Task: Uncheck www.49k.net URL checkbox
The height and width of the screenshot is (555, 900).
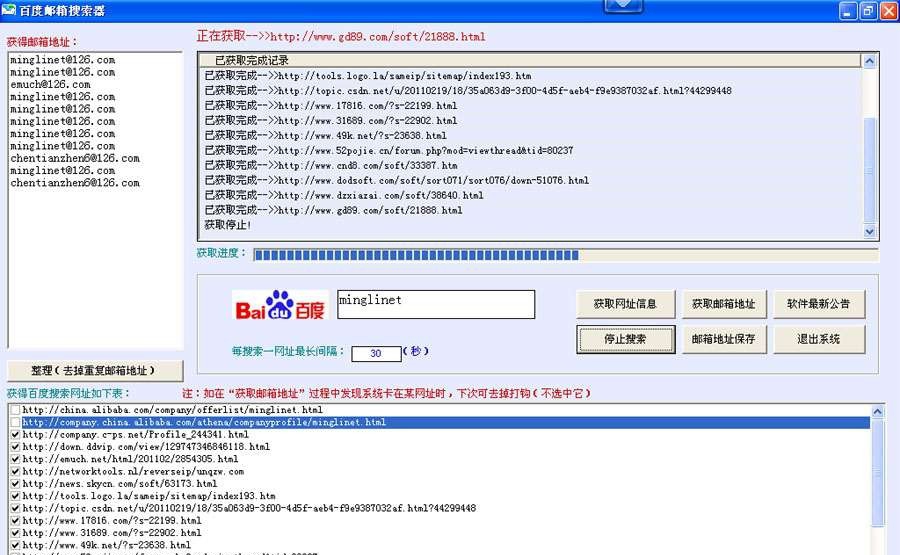Action: click(15, 545)
